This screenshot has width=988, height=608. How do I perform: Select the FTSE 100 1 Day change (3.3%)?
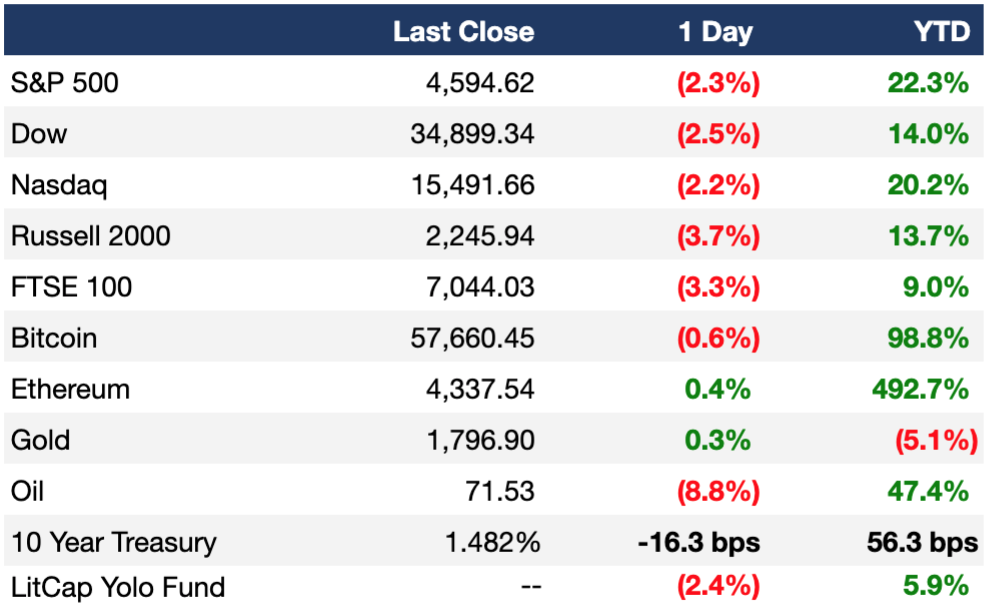pos(718,287)
